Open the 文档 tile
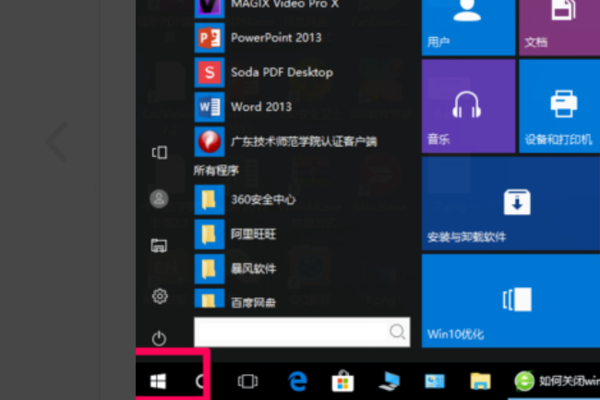The height and width of the screenshot is (400, 600). tap(559, 27)
